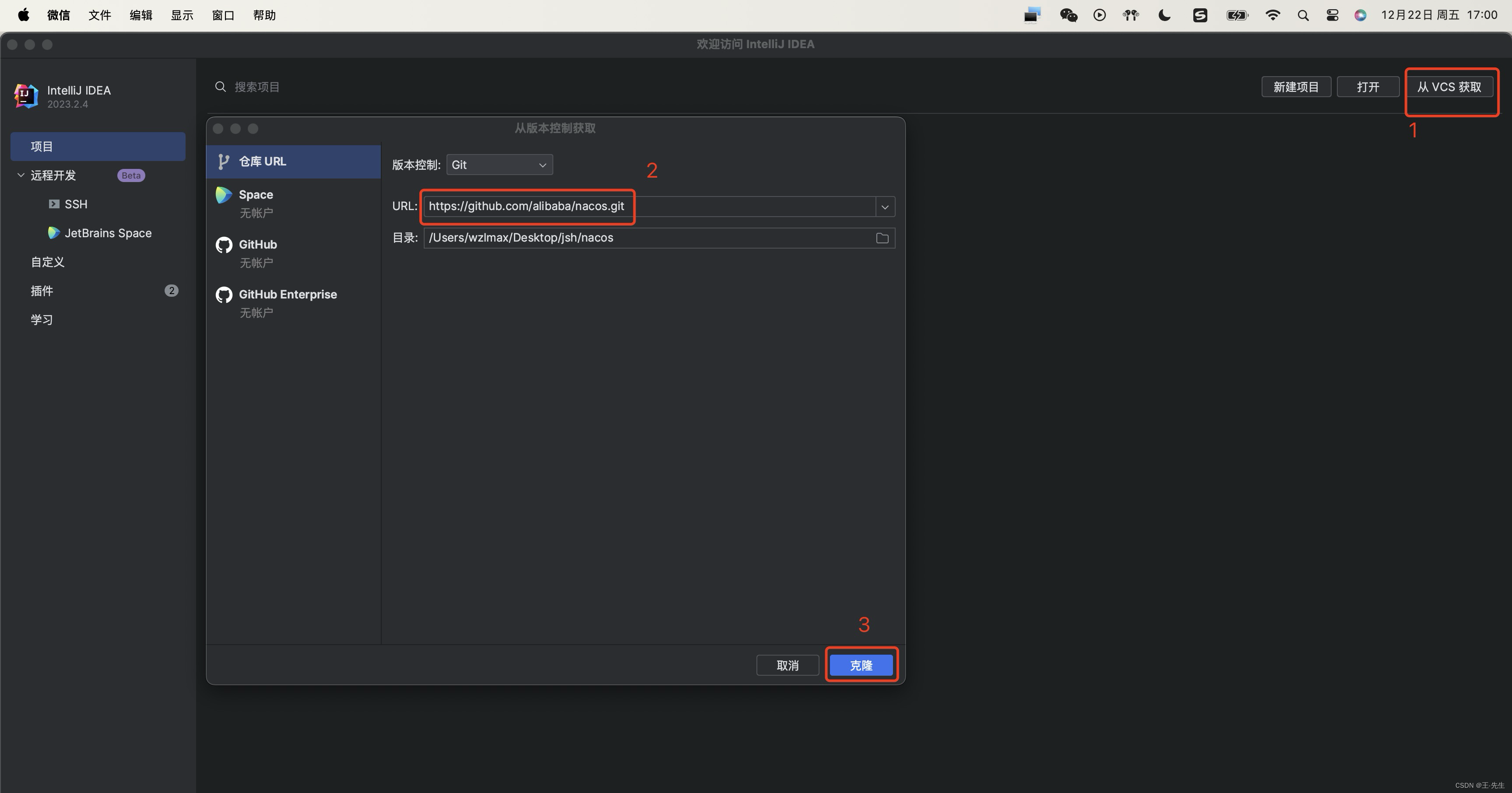Image resolution: width=1512 pixels, height=793 pixels.
Task: Click the 目录 path input field
Action: click(x=659, y=238)
